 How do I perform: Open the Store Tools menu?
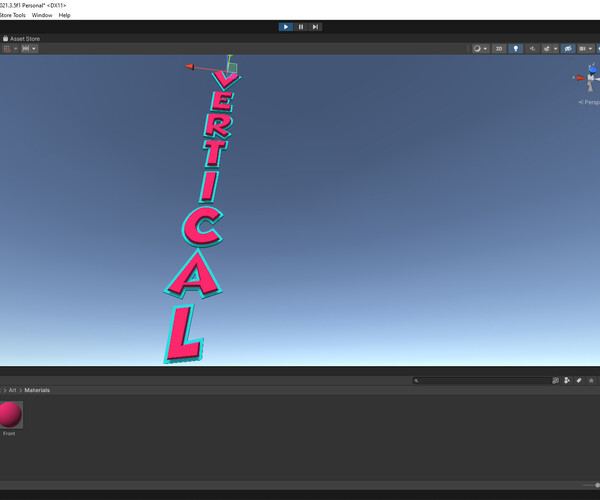click(x=13, y=15)
